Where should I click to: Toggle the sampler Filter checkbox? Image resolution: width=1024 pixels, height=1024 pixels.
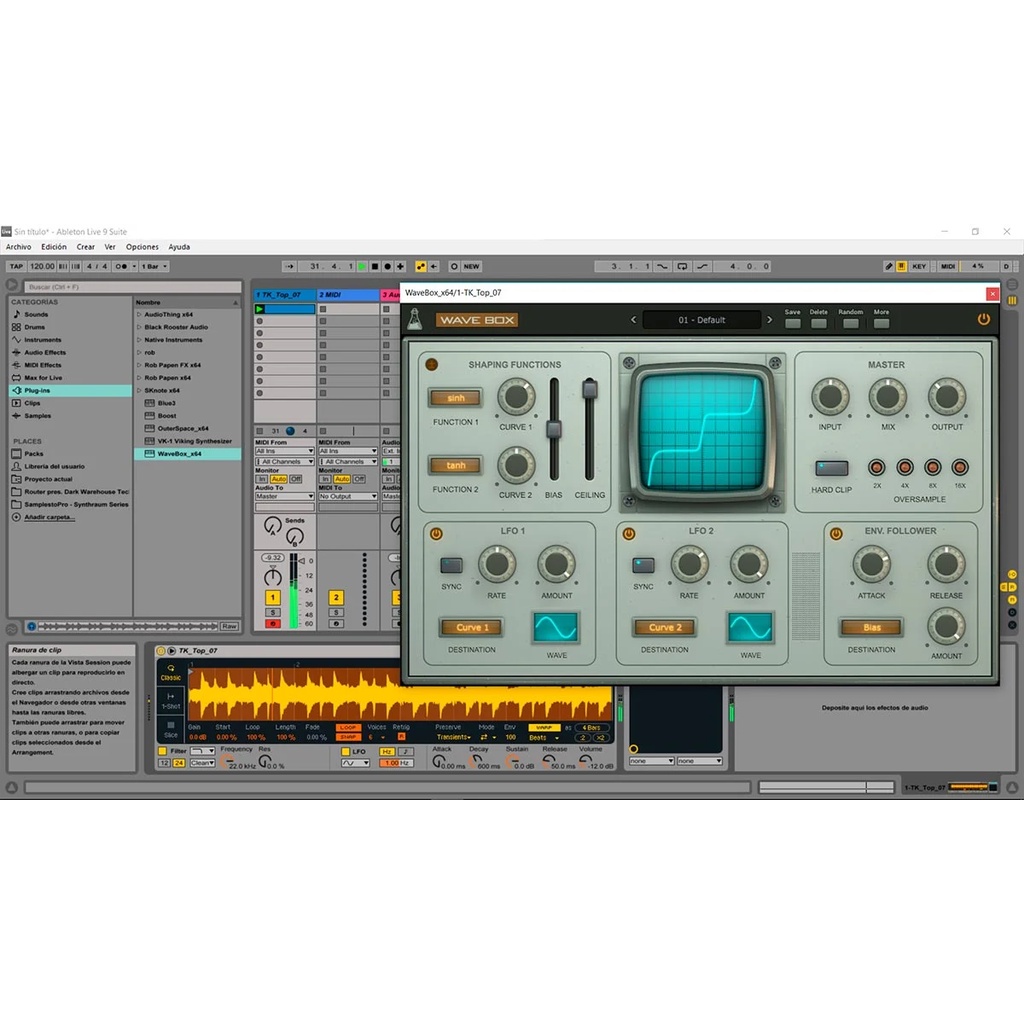coord(163,751)
